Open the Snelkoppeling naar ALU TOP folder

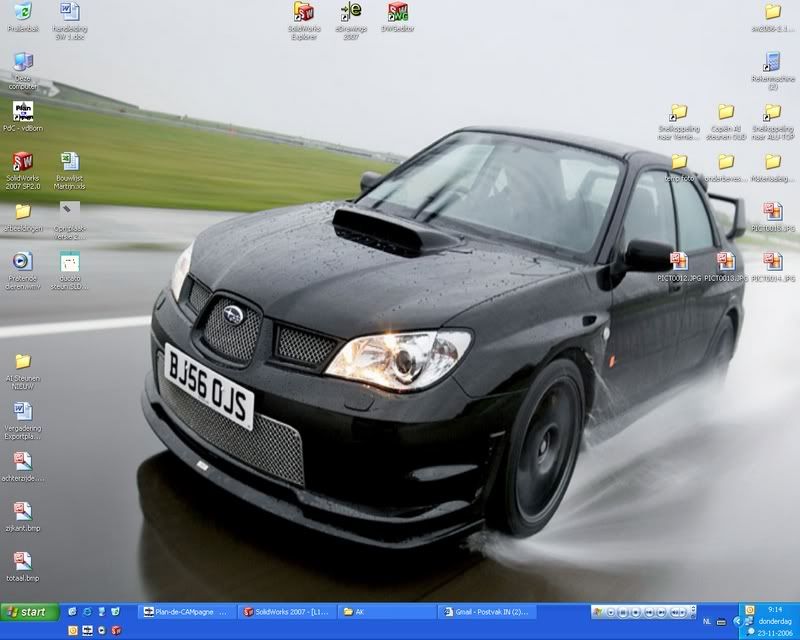[x=773, y=122]
